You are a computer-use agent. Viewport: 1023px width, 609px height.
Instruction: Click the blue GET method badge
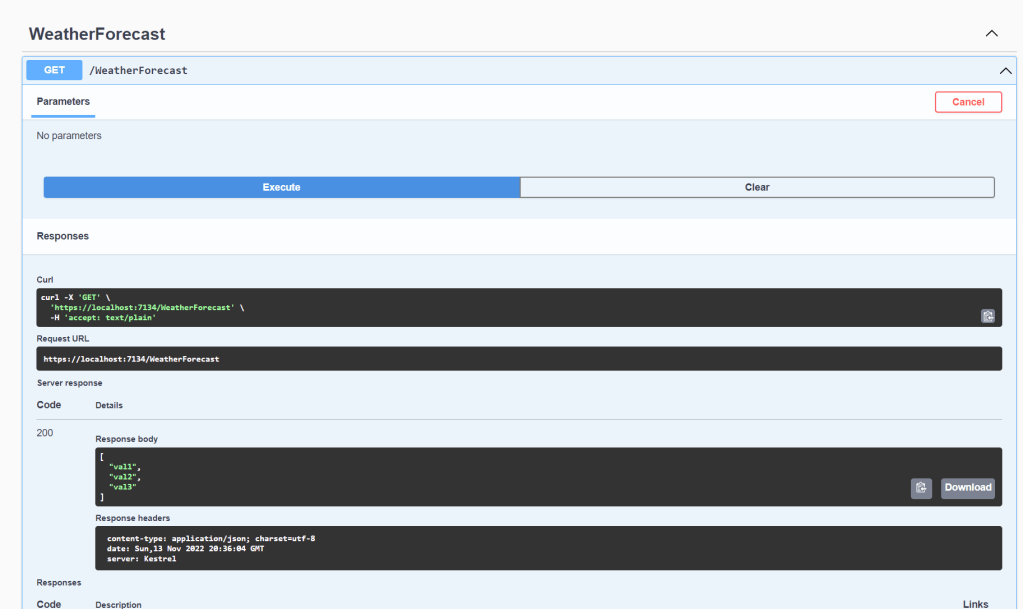55,71
